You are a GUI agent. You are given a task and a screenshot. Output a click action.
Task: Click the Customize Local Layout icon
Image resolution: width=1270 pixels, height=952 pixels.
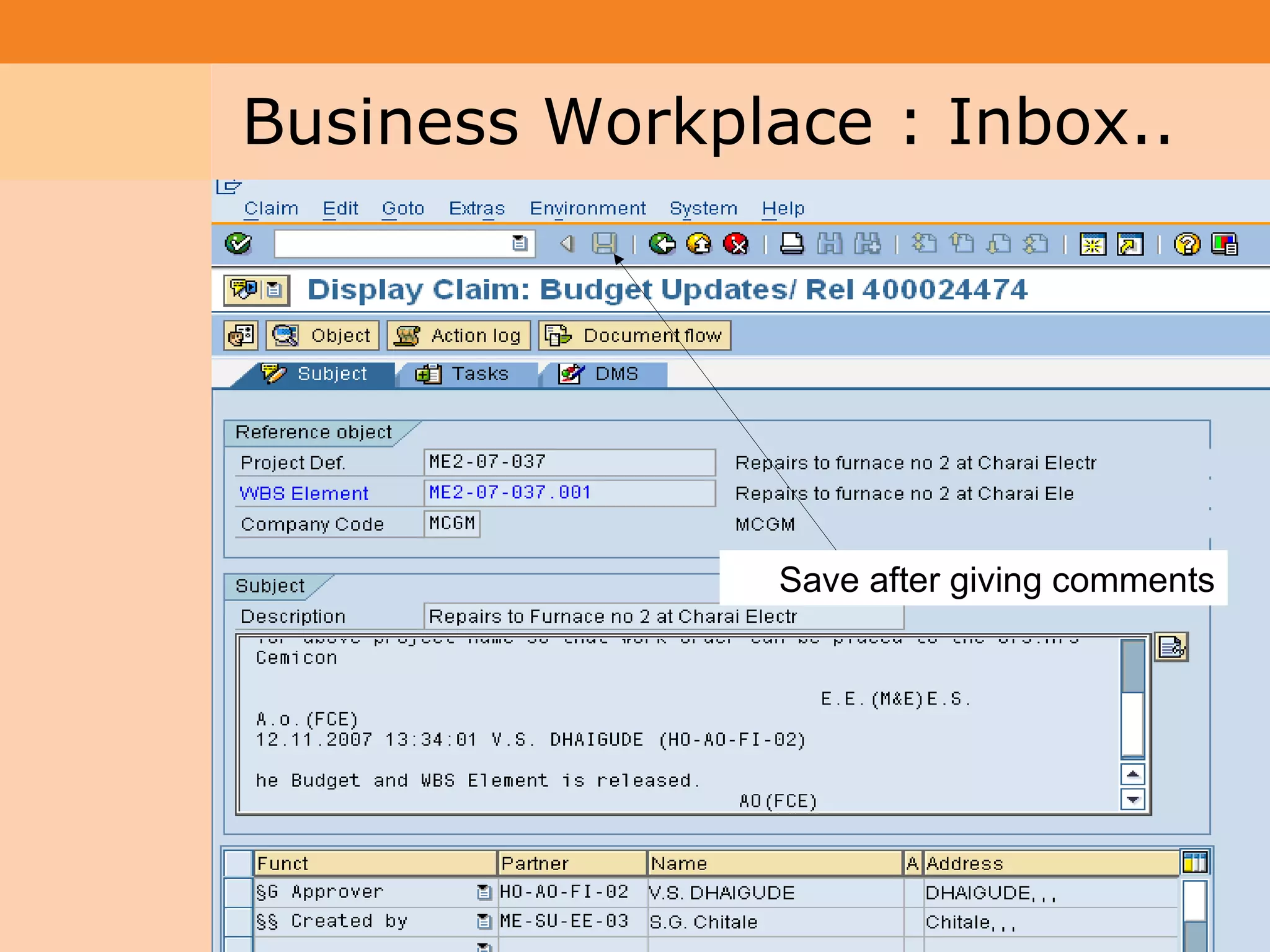pos(1225,244)
